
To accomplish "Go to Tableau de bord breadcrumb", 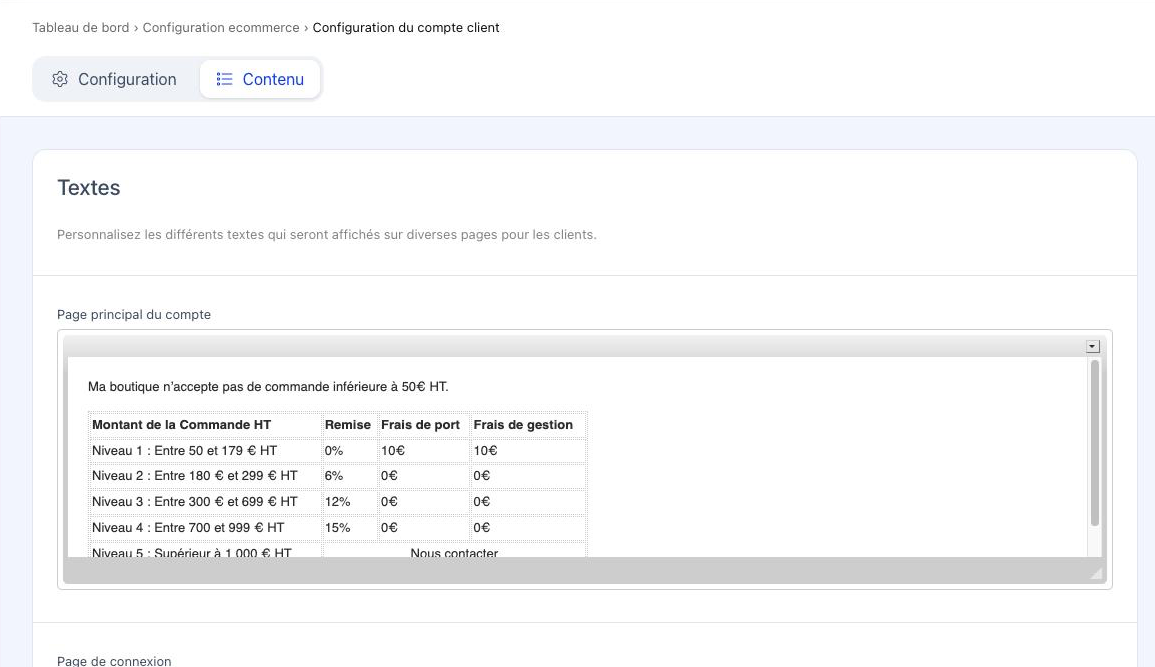I will [x=80, y=27].
